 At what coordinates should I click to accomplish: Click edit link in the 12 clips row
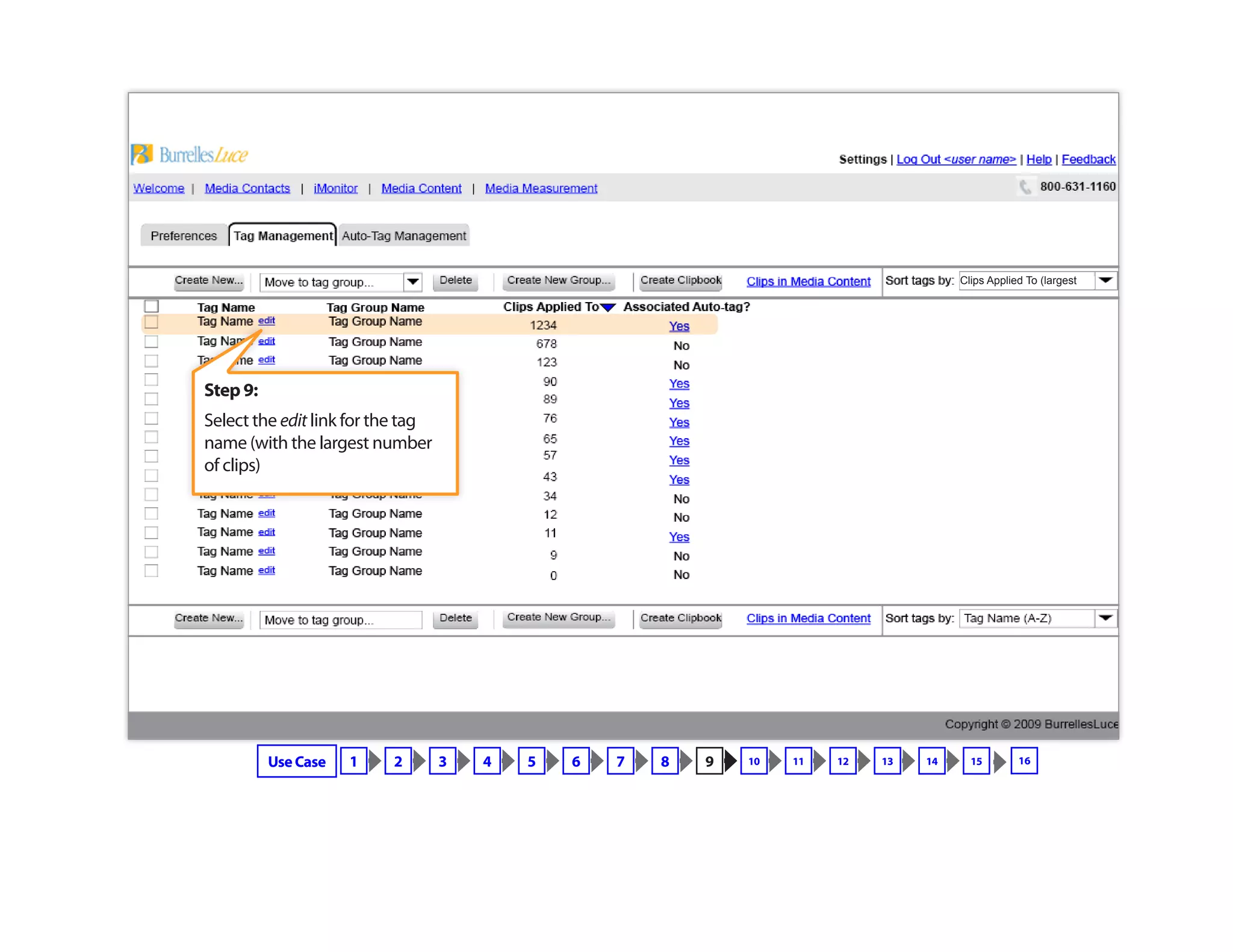[x=267, y=513]
